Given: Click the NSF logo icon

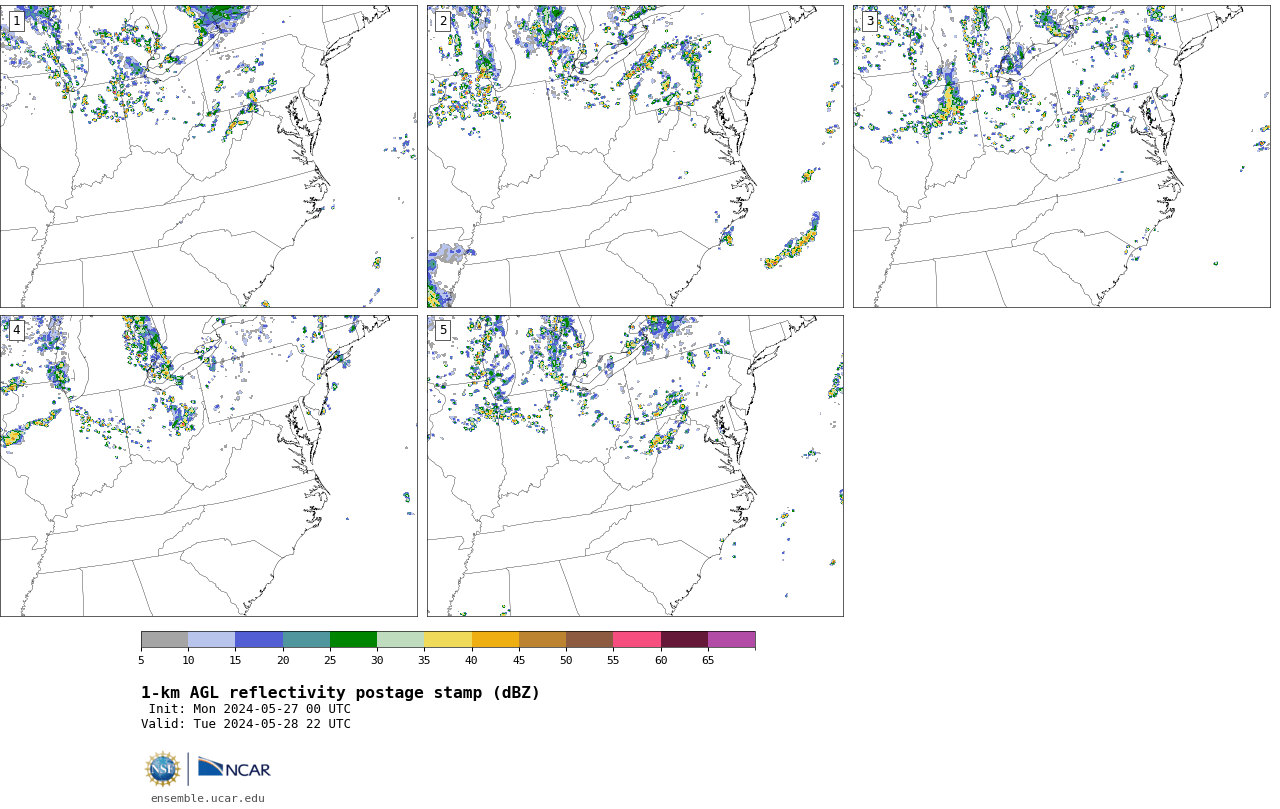Looking at the screenshot, I should pyautogui.click(x=163, y=769).
